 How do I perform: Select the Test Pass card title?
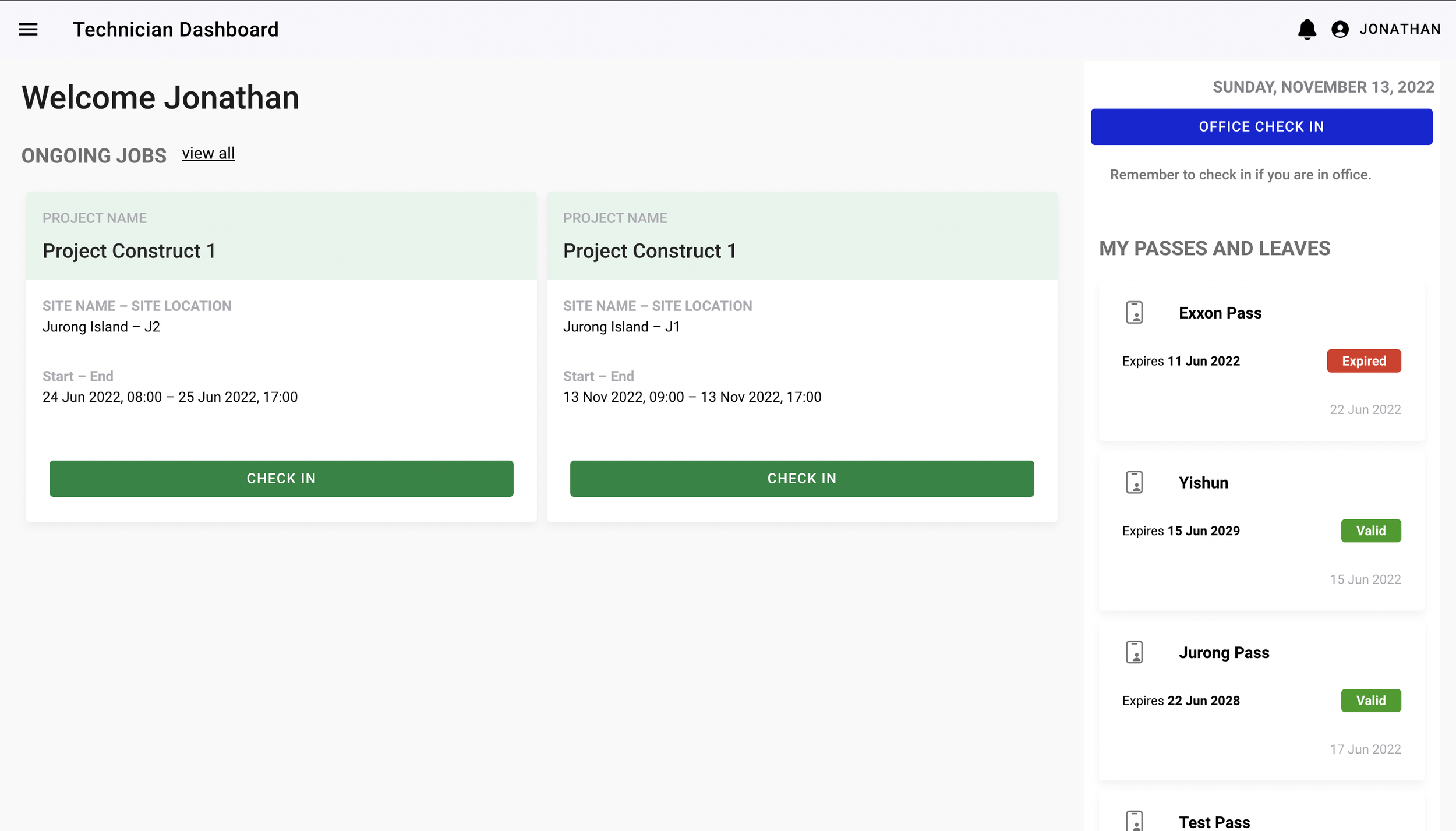point(1214,822)
